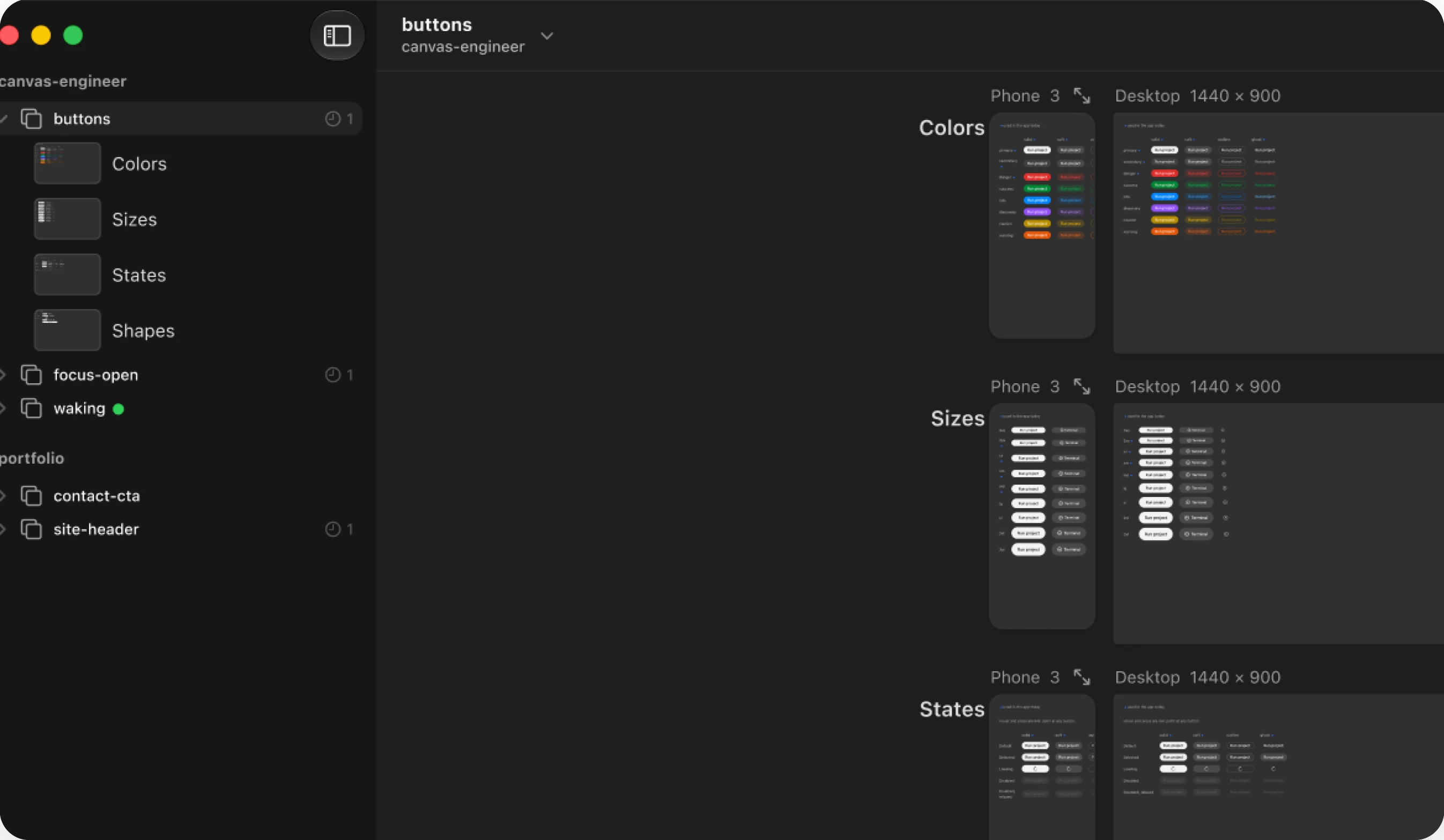Select the Shapes thumbnail in sidebar
1444x840 pixels.
click(68, 330)
